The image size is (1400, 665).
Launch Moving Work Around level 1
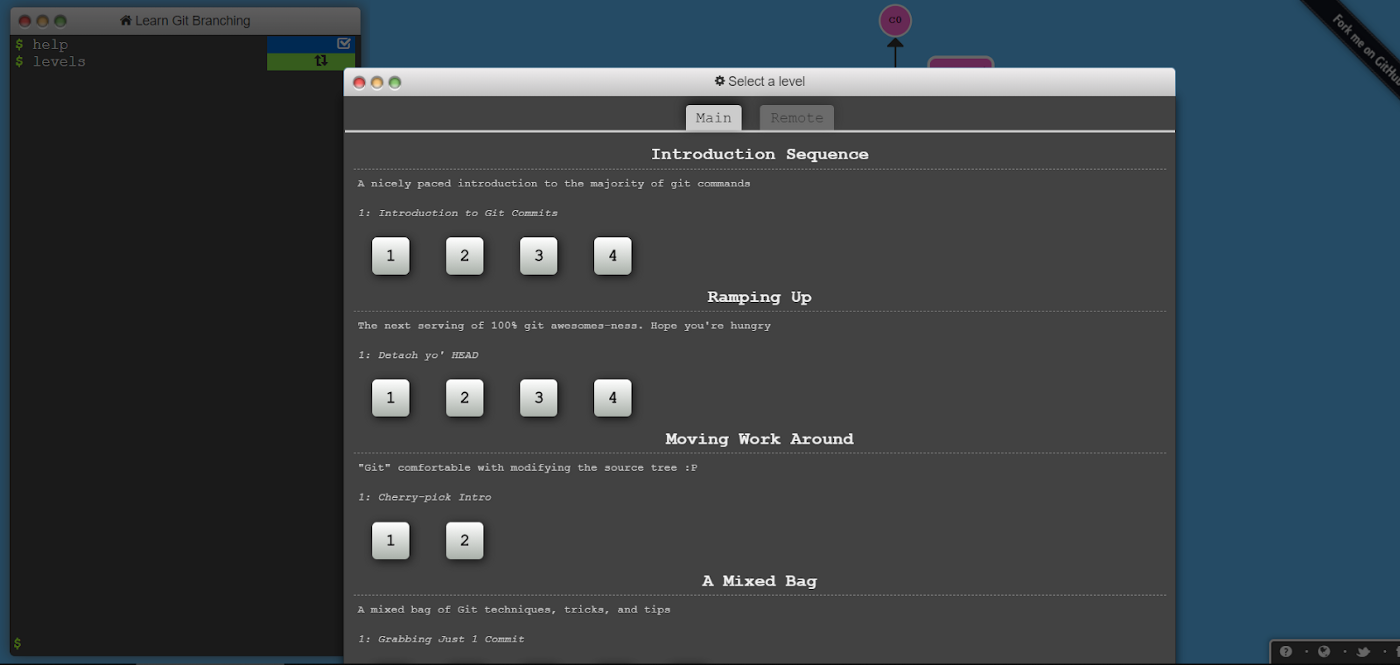[390, 541]
